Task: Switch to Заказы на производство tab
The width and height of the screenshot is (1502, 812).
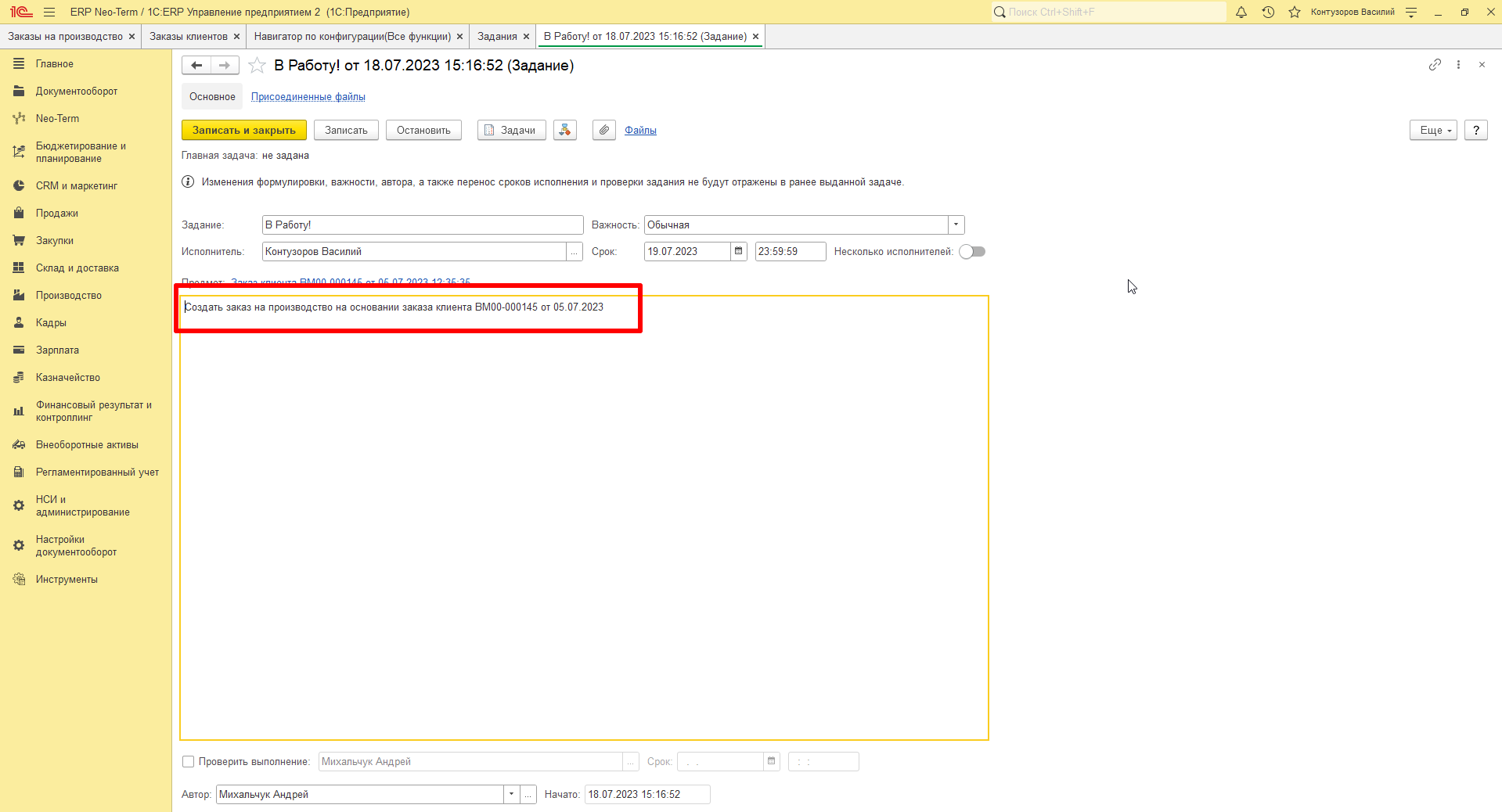Action: [x=65, y=36]
